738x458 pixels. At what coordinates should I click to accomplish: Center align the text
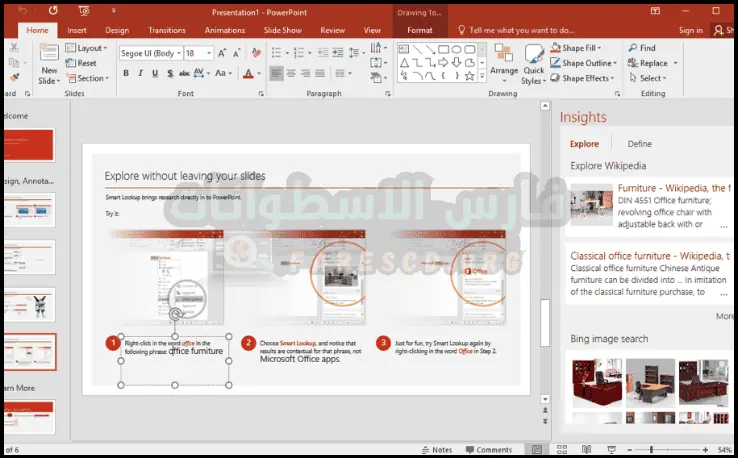click(x=291, y=73)
